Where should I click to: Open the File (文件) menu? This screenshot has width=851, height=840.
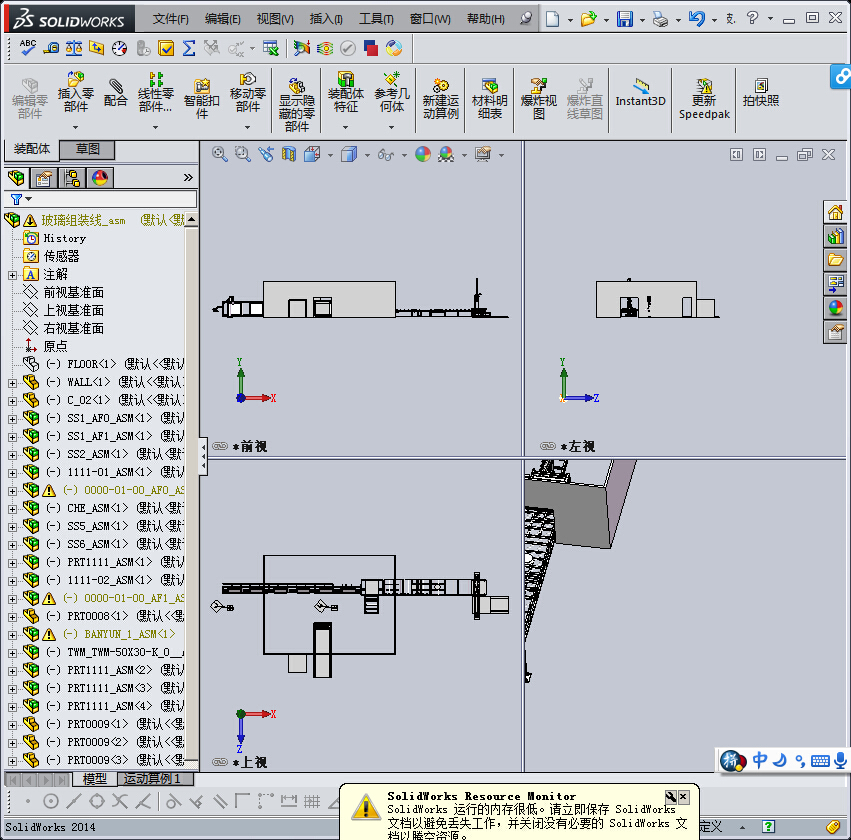pos(170,19)
